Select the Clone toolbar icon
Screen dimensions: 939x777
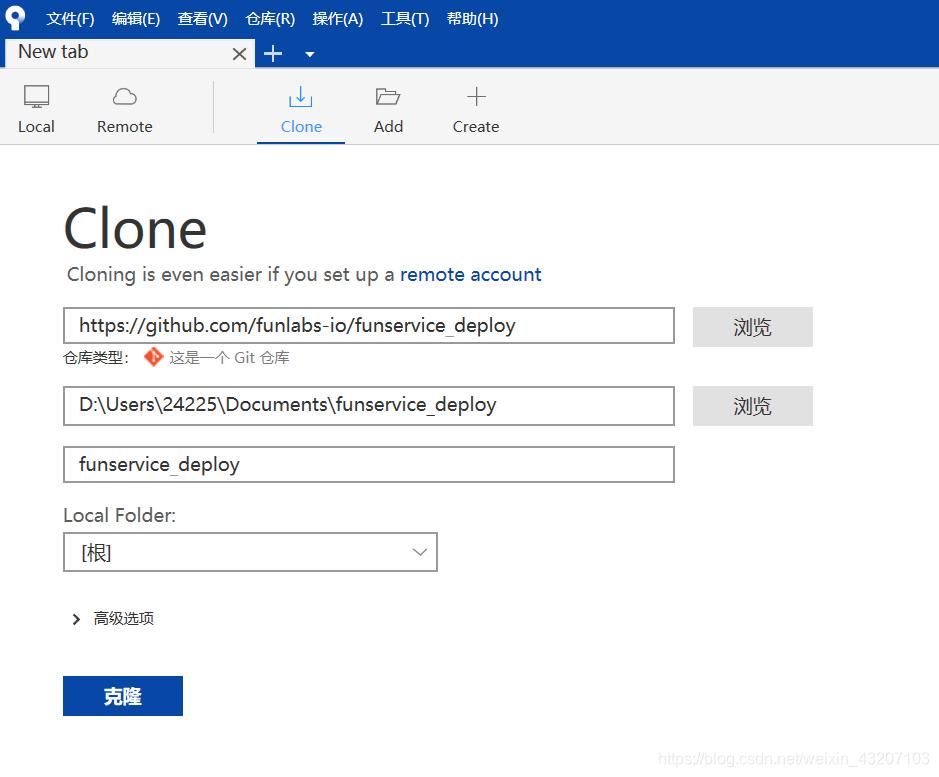[301, 96]
